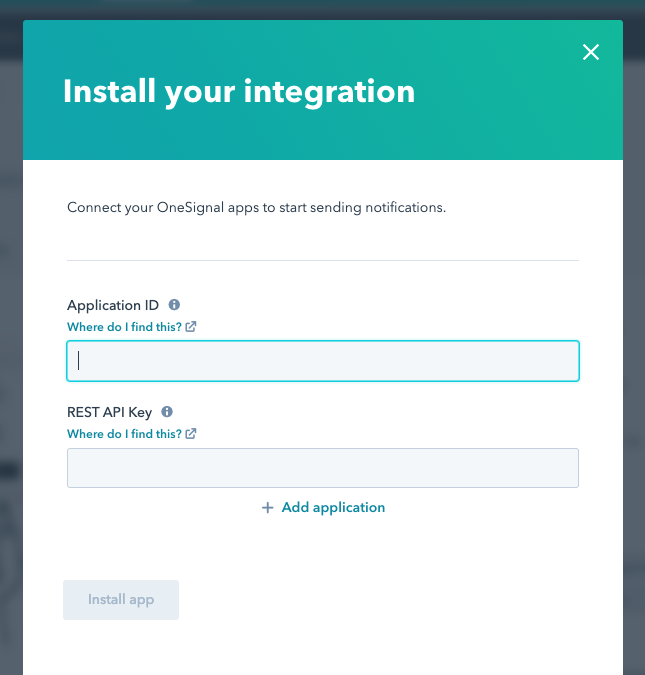Focus the Application ID input field
Viewport: 645px width, 675px height.
pyautogui.click(x=323, y=361)
